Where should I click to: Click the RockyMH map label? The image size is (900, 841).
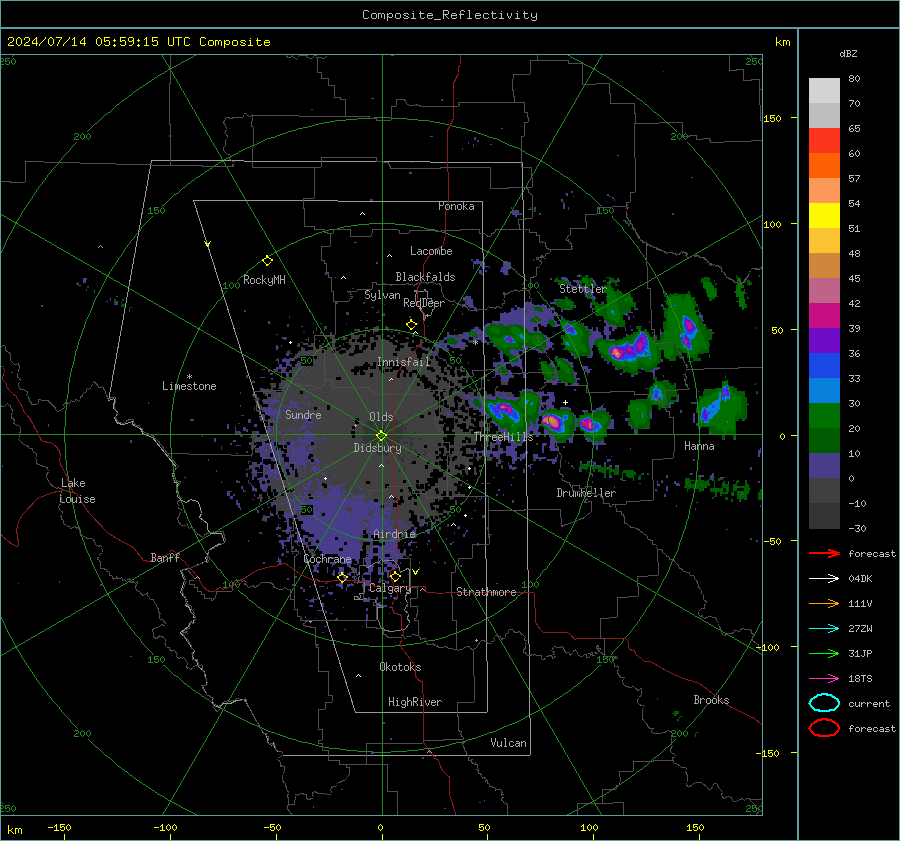264,280
